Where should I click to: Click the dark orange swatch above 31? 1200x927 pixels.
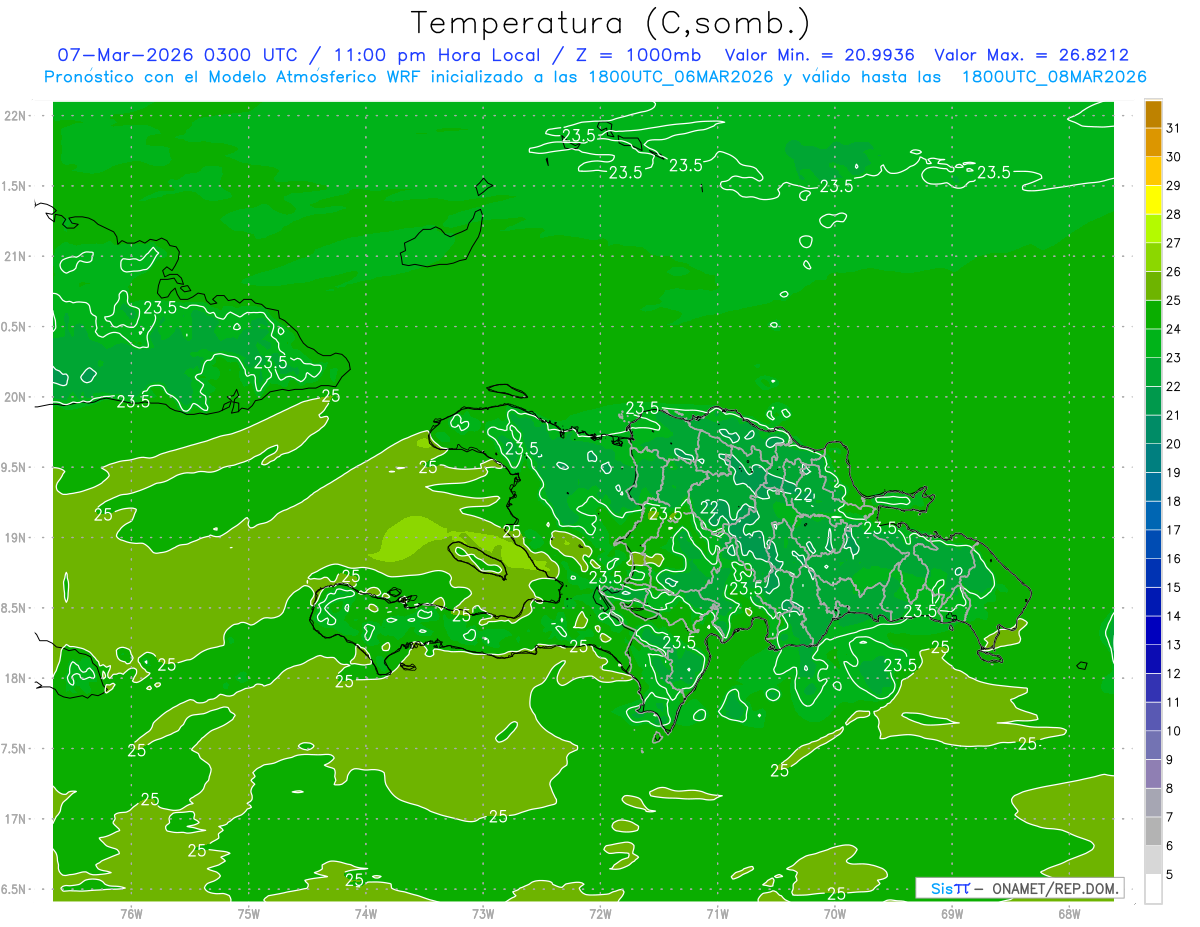(1154, 115)
